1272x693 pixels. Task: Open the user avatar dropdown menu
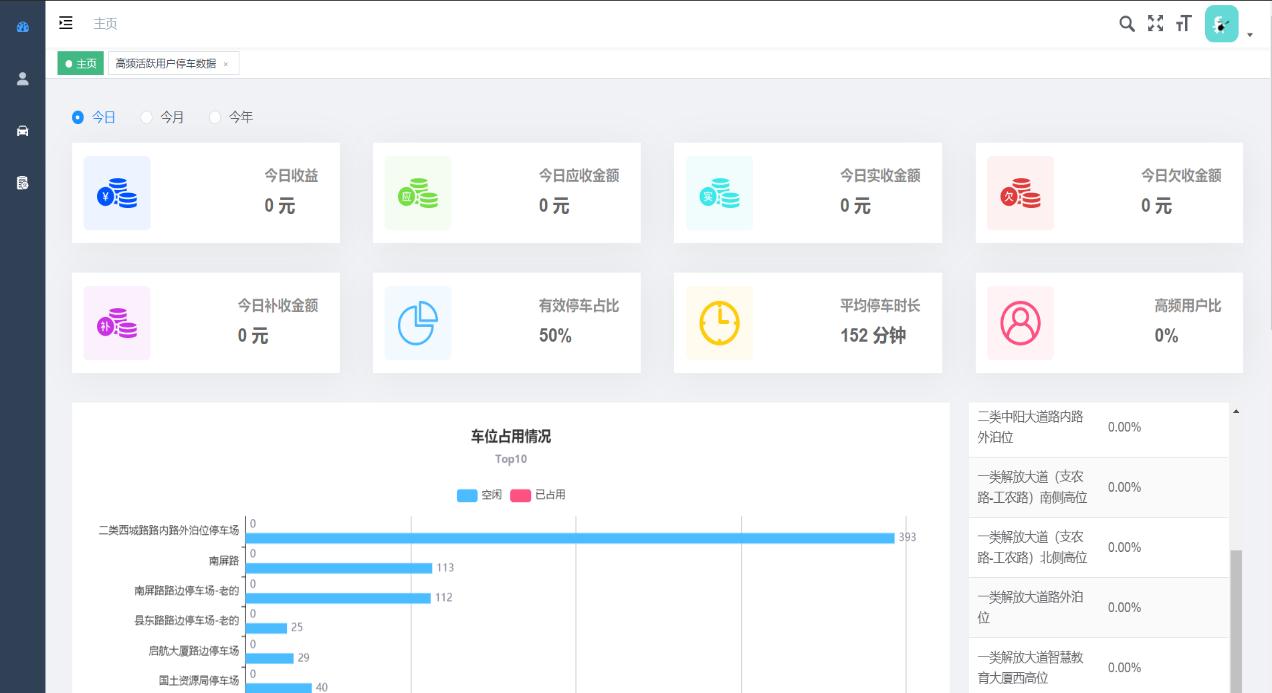[x=1221, y=24]
